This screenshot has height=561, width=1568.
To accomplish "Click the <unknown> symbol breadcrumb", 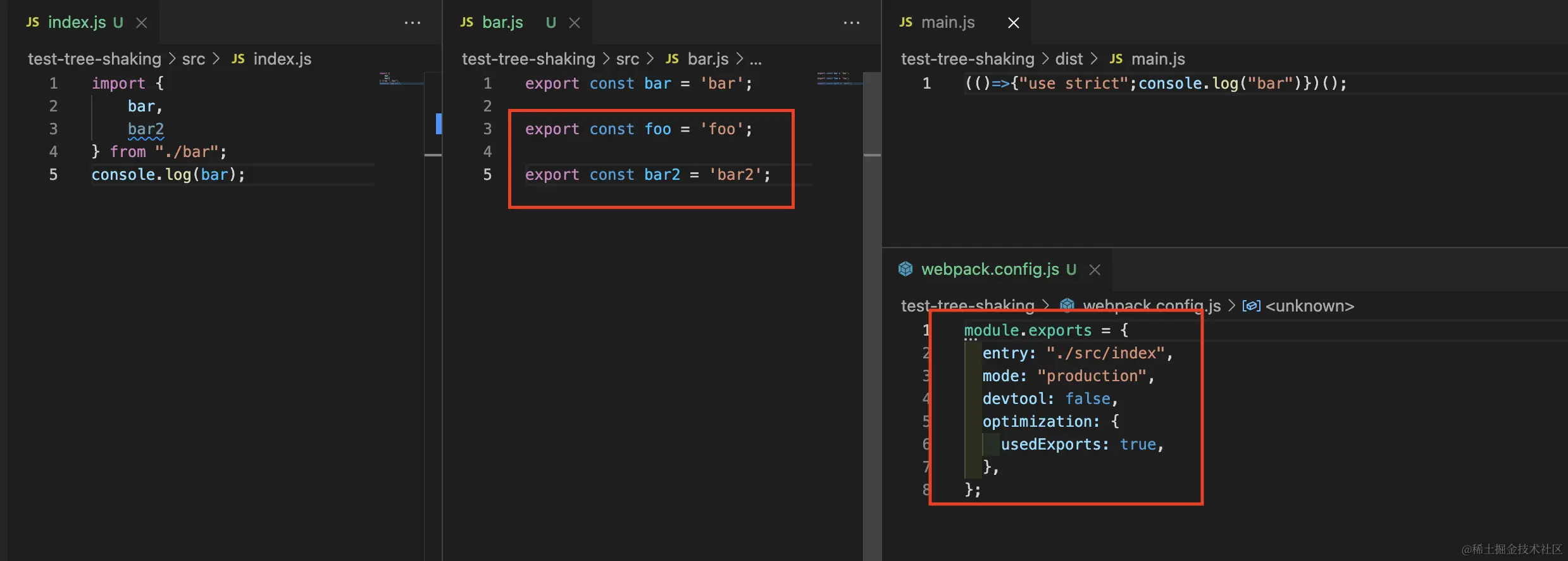I will tap(1310, 306).
